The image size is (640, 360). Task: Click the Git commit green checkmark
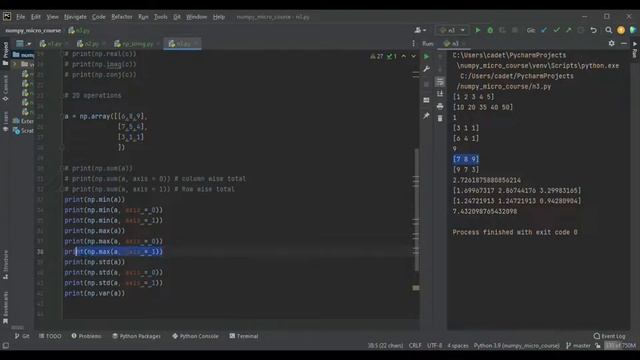[x=556, y=30]
